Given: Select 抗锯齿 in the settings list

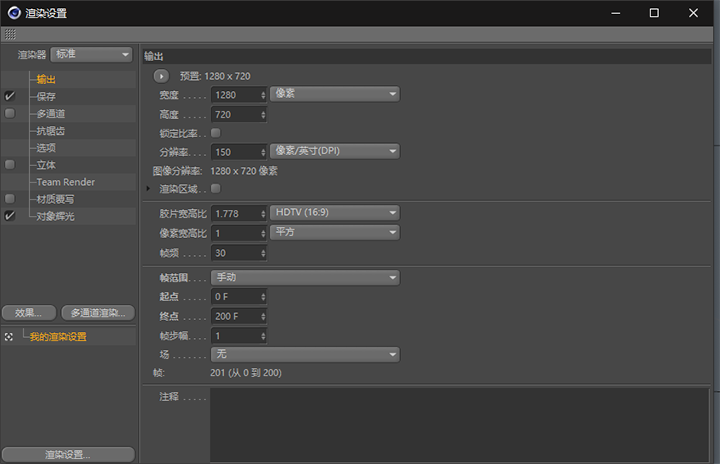Looking at the screenshot, I should [x=51, y=131].
